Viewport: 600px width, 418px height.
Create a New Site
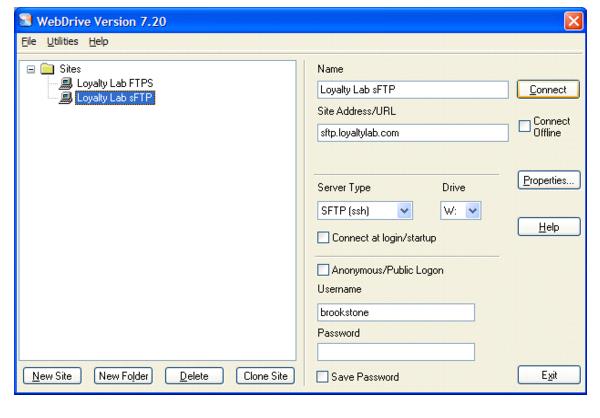[x=52, y=376]
